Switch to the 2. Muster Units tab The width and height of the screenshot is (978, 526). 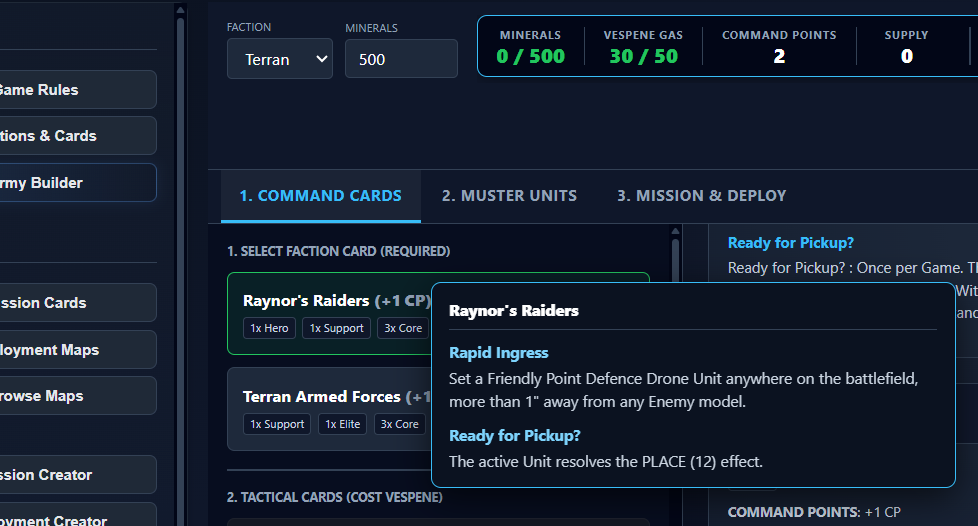(509, 195)
